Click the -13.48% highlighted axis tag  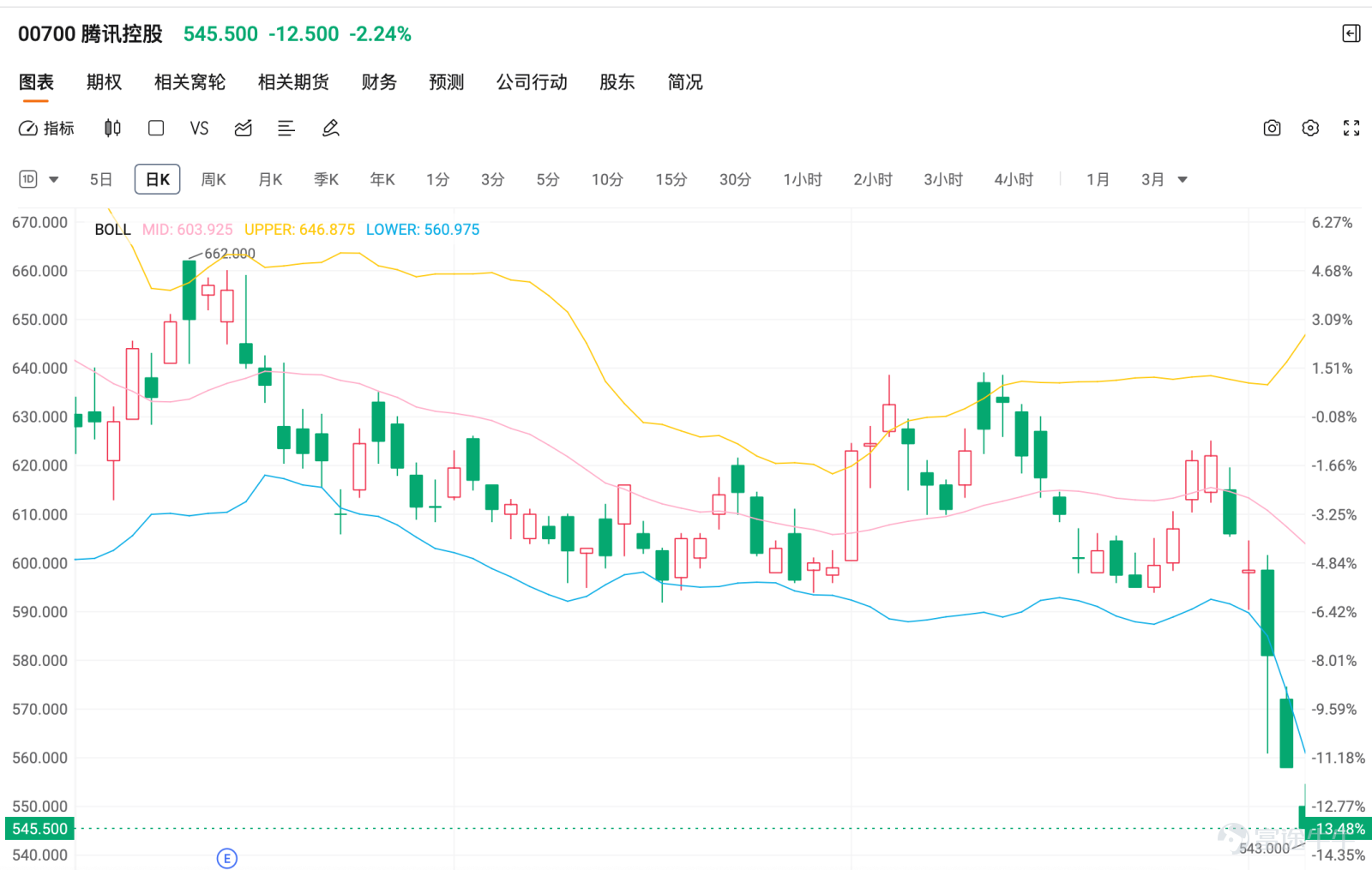pyautogui.click(x=1338, y=829)
